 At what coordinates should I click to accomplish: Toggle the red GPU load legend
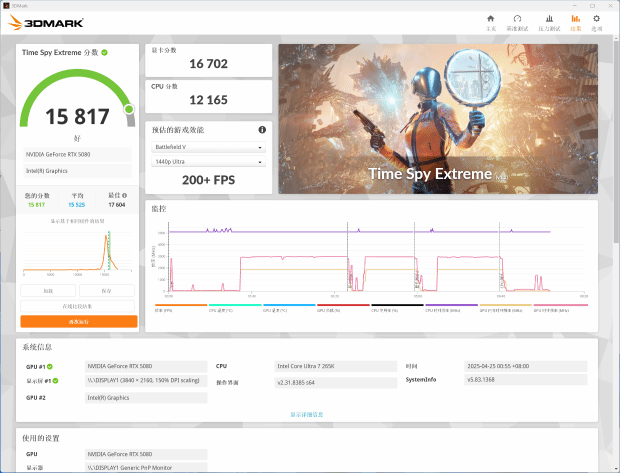(x=343, y=308)
